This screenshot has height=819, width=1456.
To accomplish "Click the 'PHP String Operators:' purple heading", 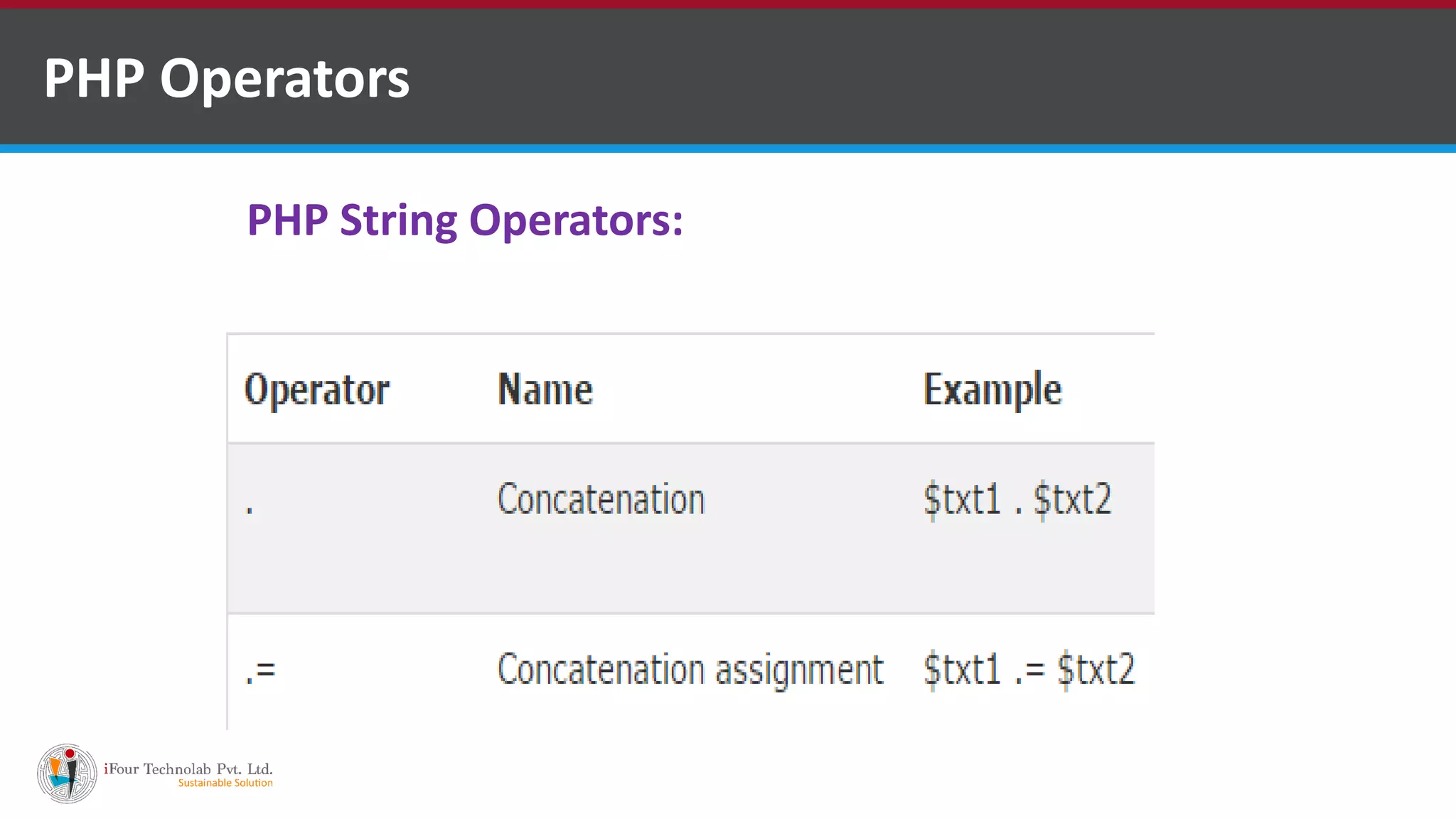I will point(465,220).
